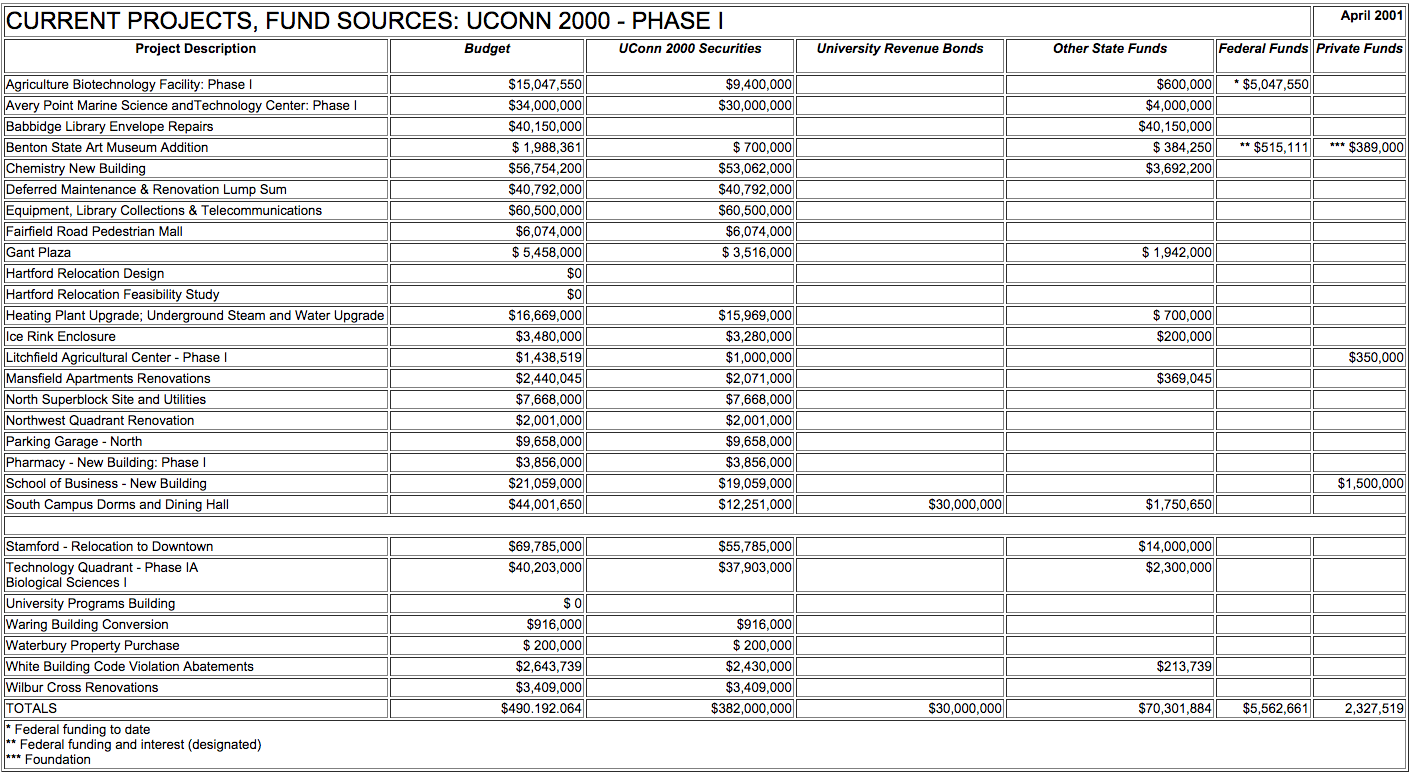Click the Gant Plaza project name

(x=39, y=253)
